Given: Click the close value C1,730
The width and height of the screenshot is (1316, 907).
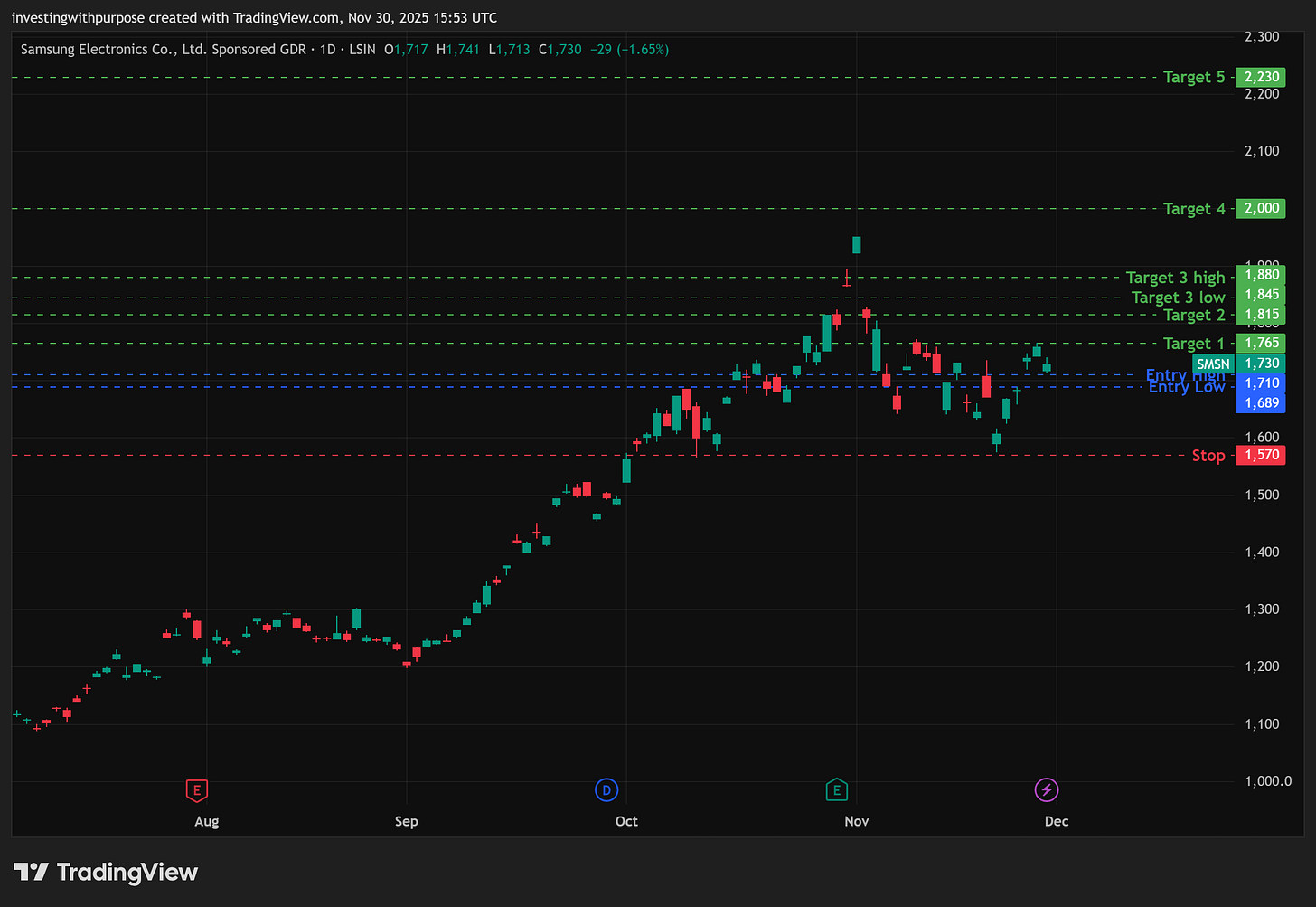Looking at the screenshot, I should click(x=560, y=50).
